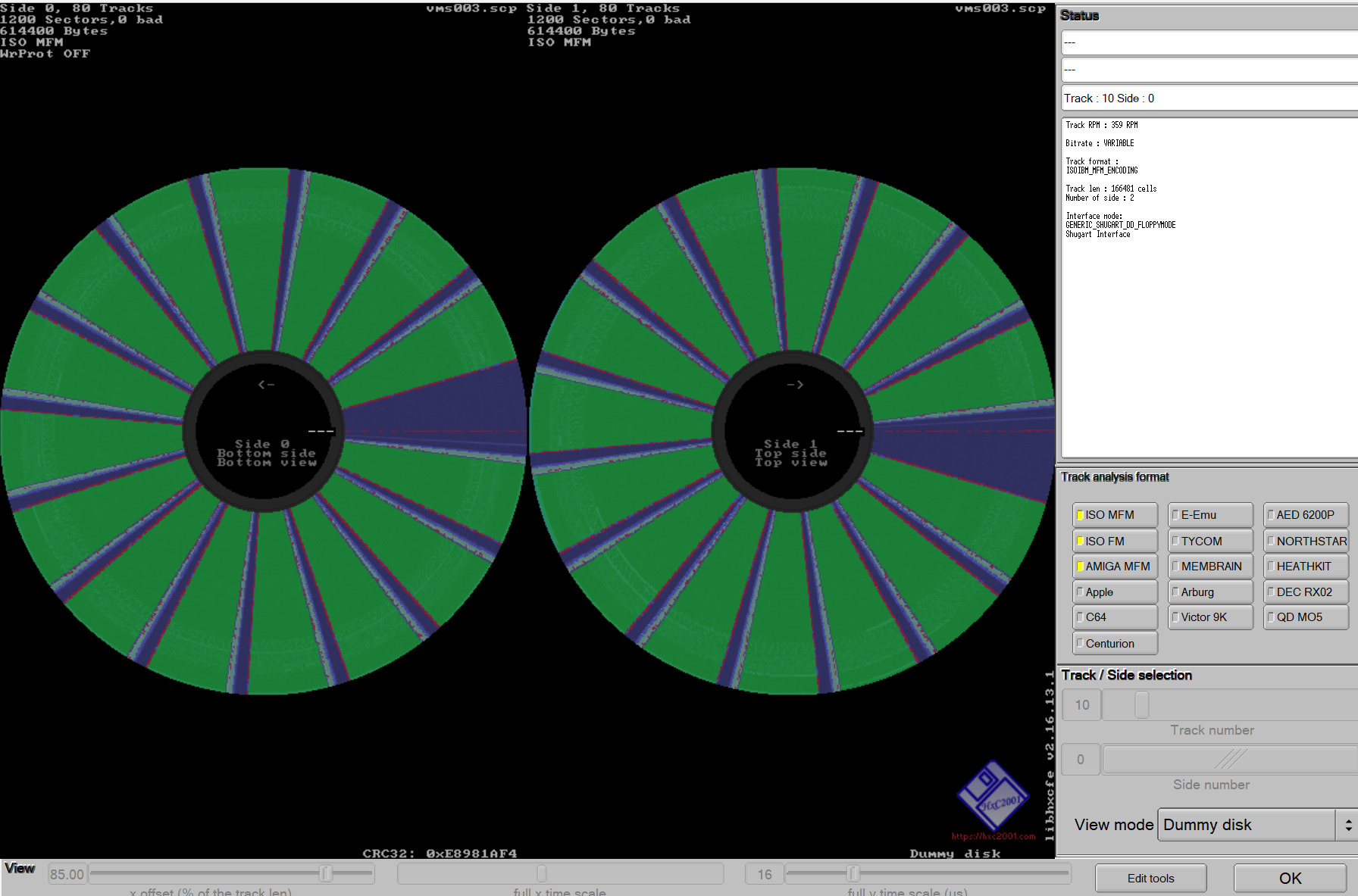Click the OK button
The width and height of the screenshot is (1358, 896).
coord(1290,879)
